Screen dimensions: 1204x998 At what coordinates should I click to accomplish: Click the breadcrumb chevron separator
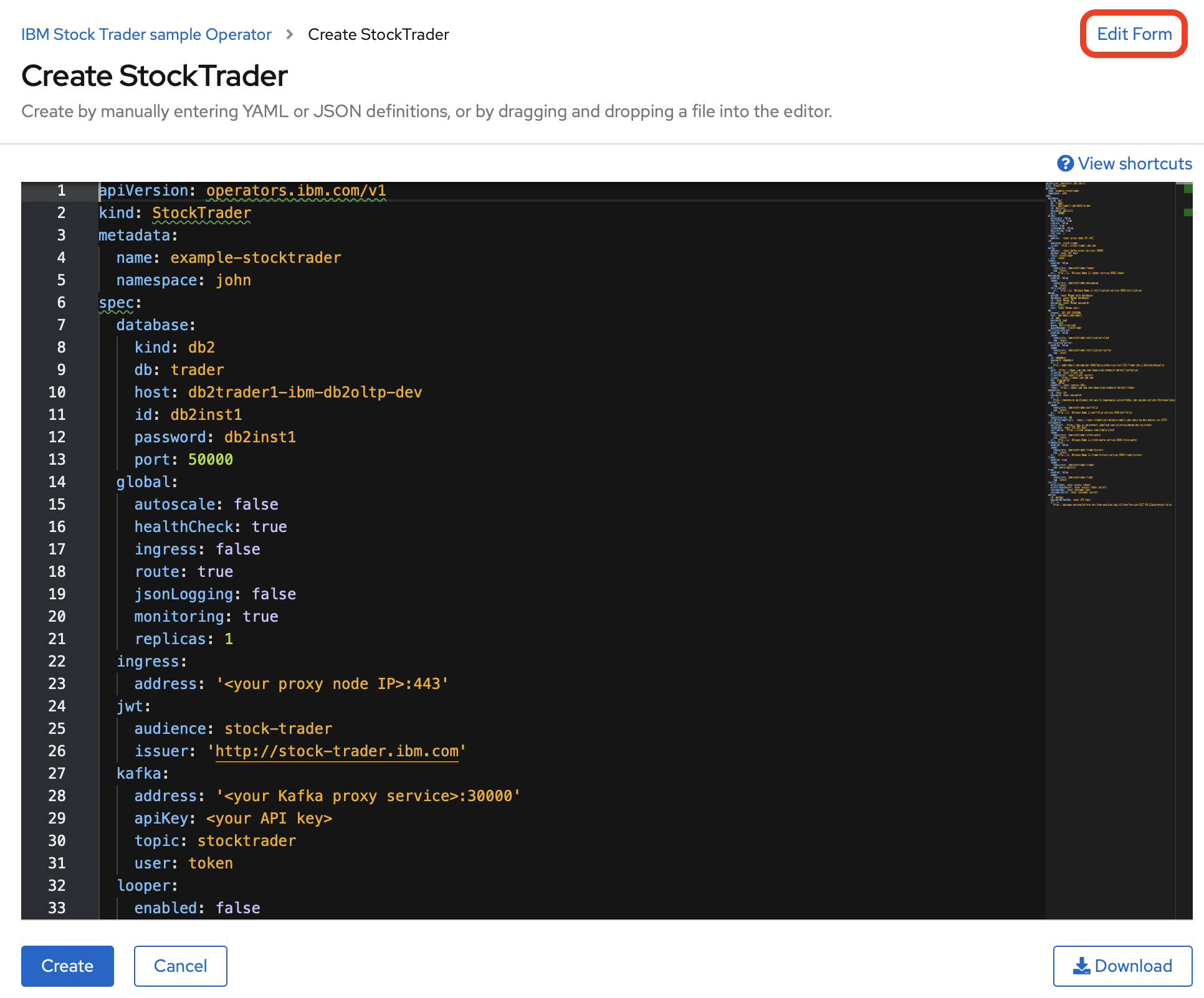point(290,34)
